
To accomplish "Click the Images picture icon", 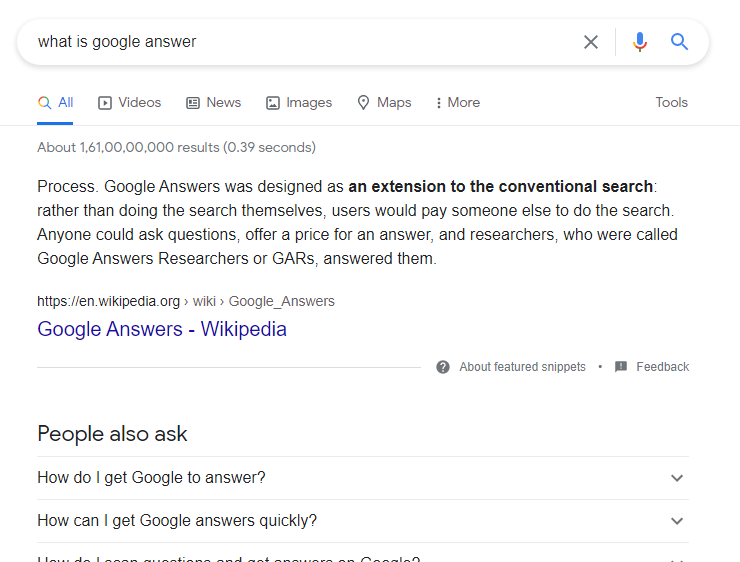I will click(x=273, y=103).
